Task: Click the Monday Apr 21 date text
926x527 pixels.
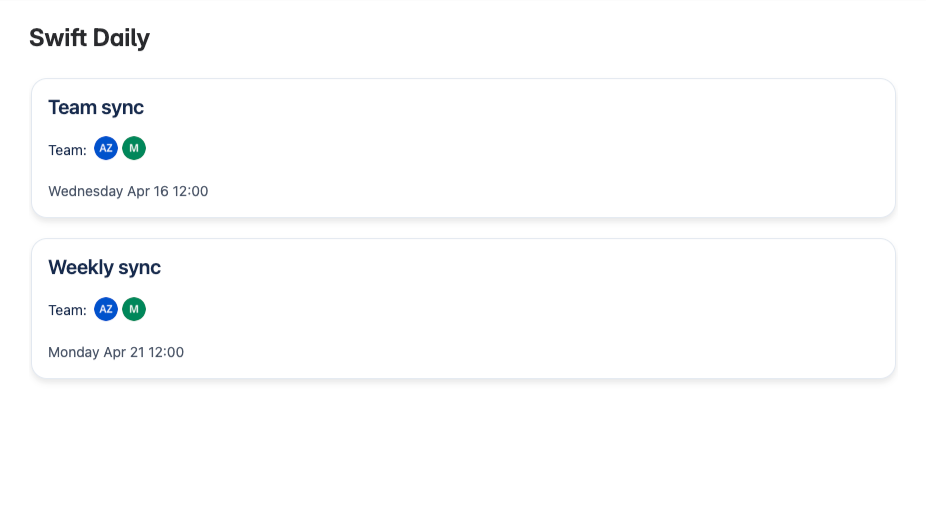Action: pyautogui.click(x=116, y=352)
